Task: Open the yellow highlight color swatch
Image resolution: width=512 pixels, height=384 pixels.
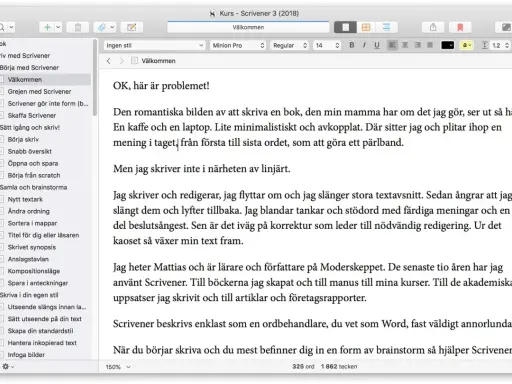Action: pyautogui.click(x=466, y=45)
